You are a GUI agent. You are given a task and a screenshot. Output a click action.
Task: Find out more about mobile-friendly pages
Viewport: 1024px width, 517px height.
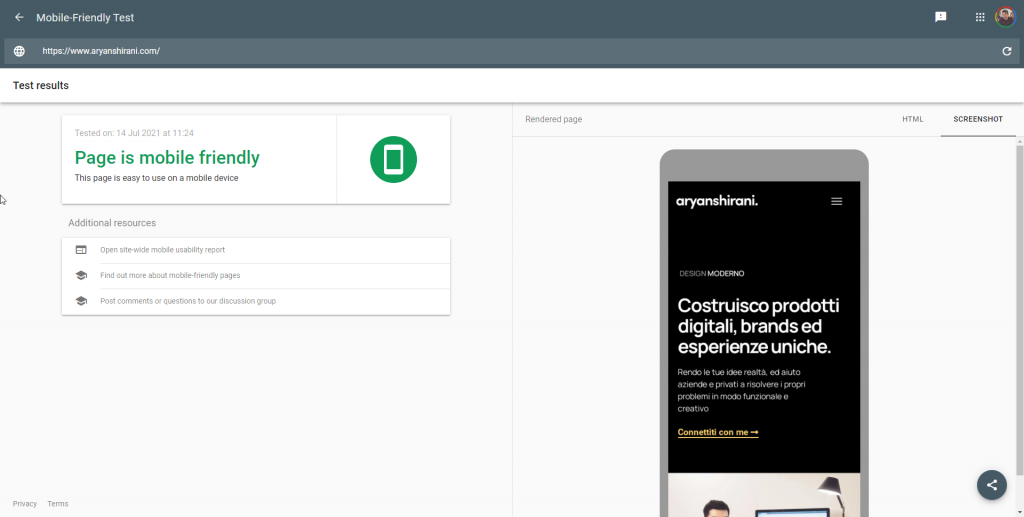click(x=170, y=275)
